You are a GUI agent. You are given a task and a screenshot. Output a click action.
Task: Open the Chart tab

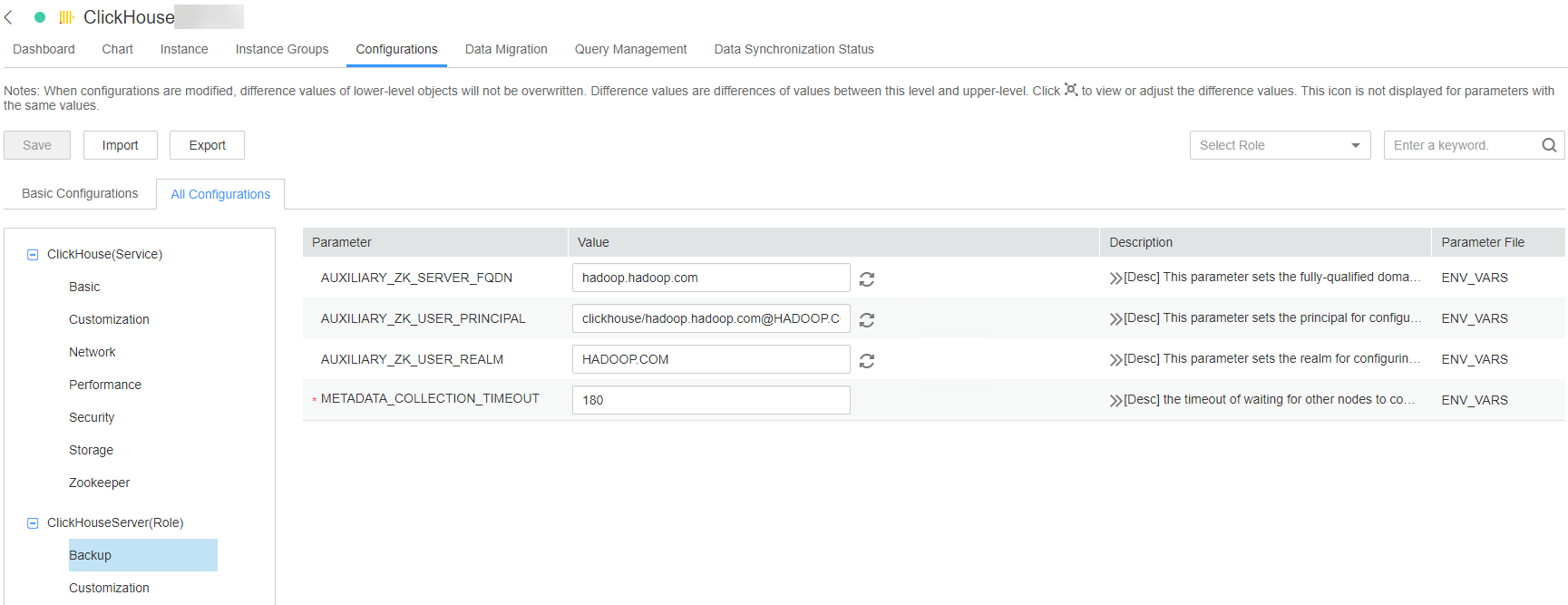tap(118, 49)
